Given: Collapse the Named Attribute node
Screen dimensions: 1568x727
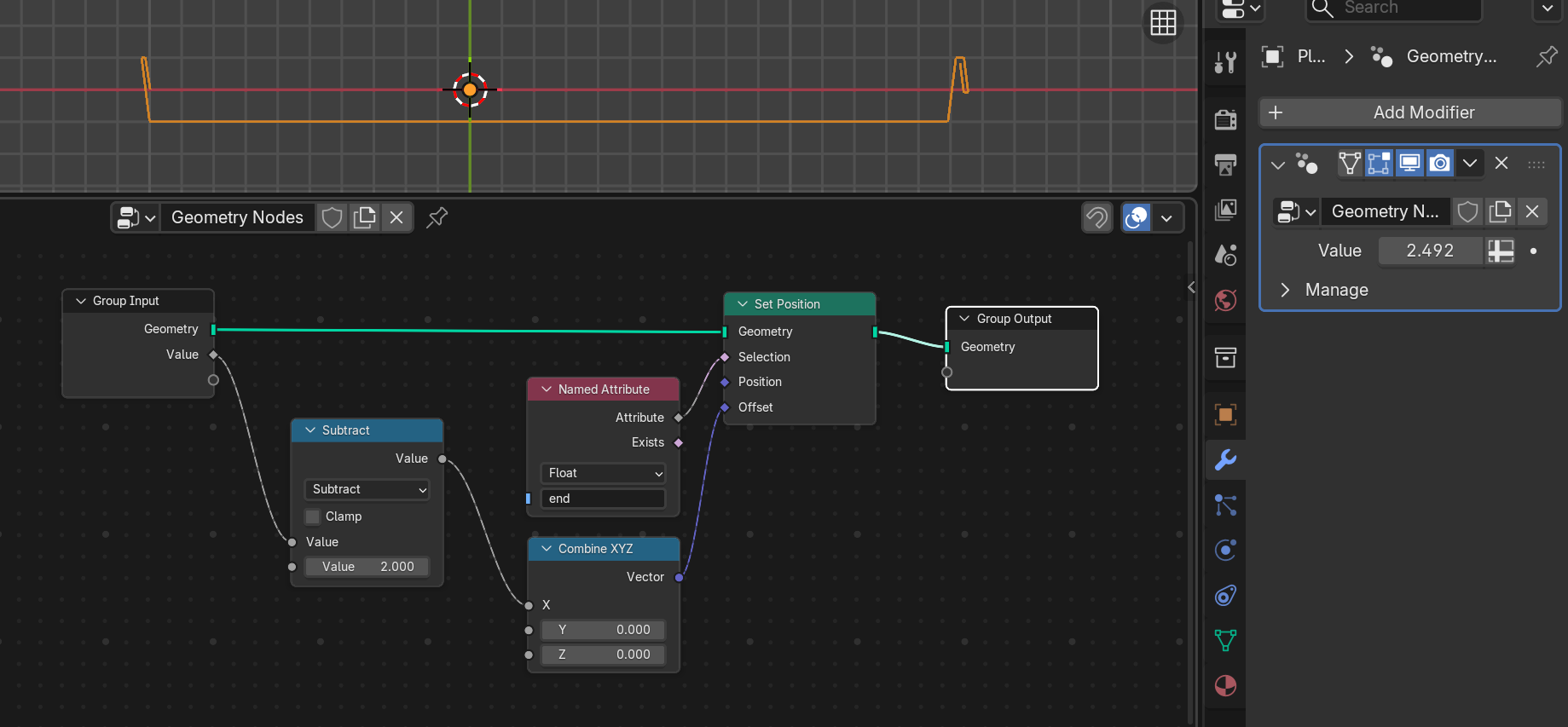Looking at the screenshot, I should [547, 389].
